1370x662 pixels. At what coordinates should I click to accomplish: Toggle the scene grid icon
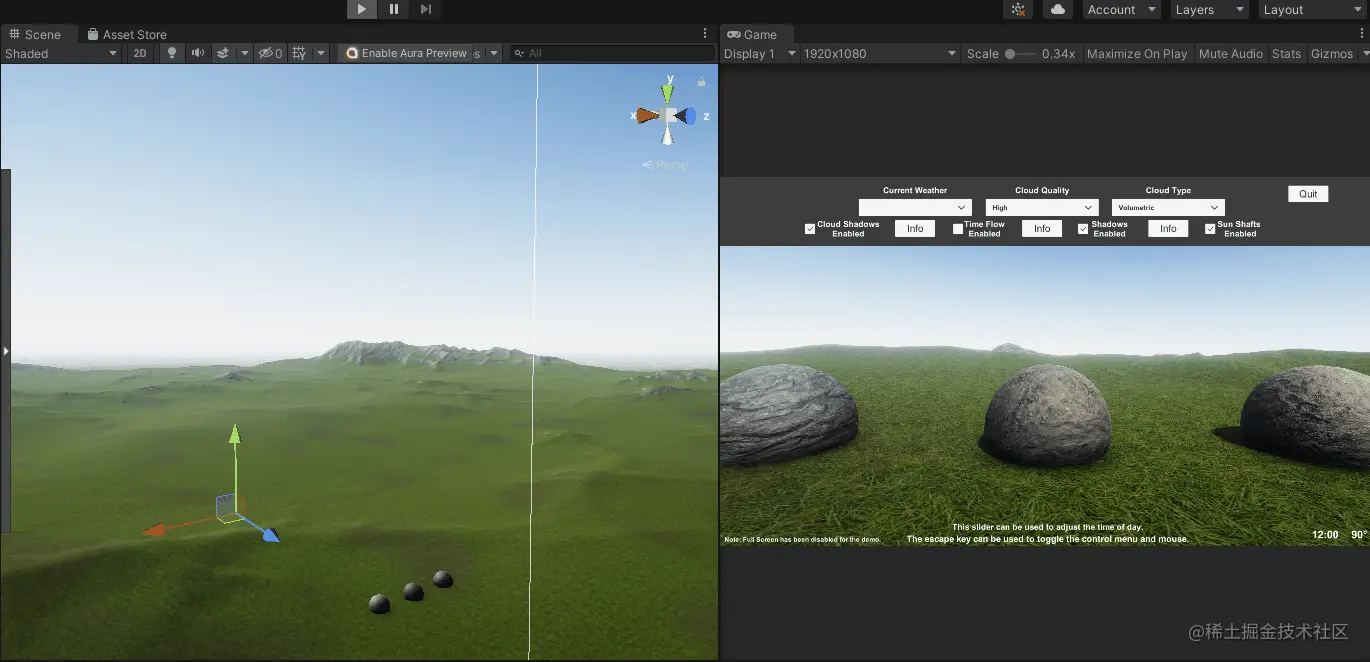point(299,53)
